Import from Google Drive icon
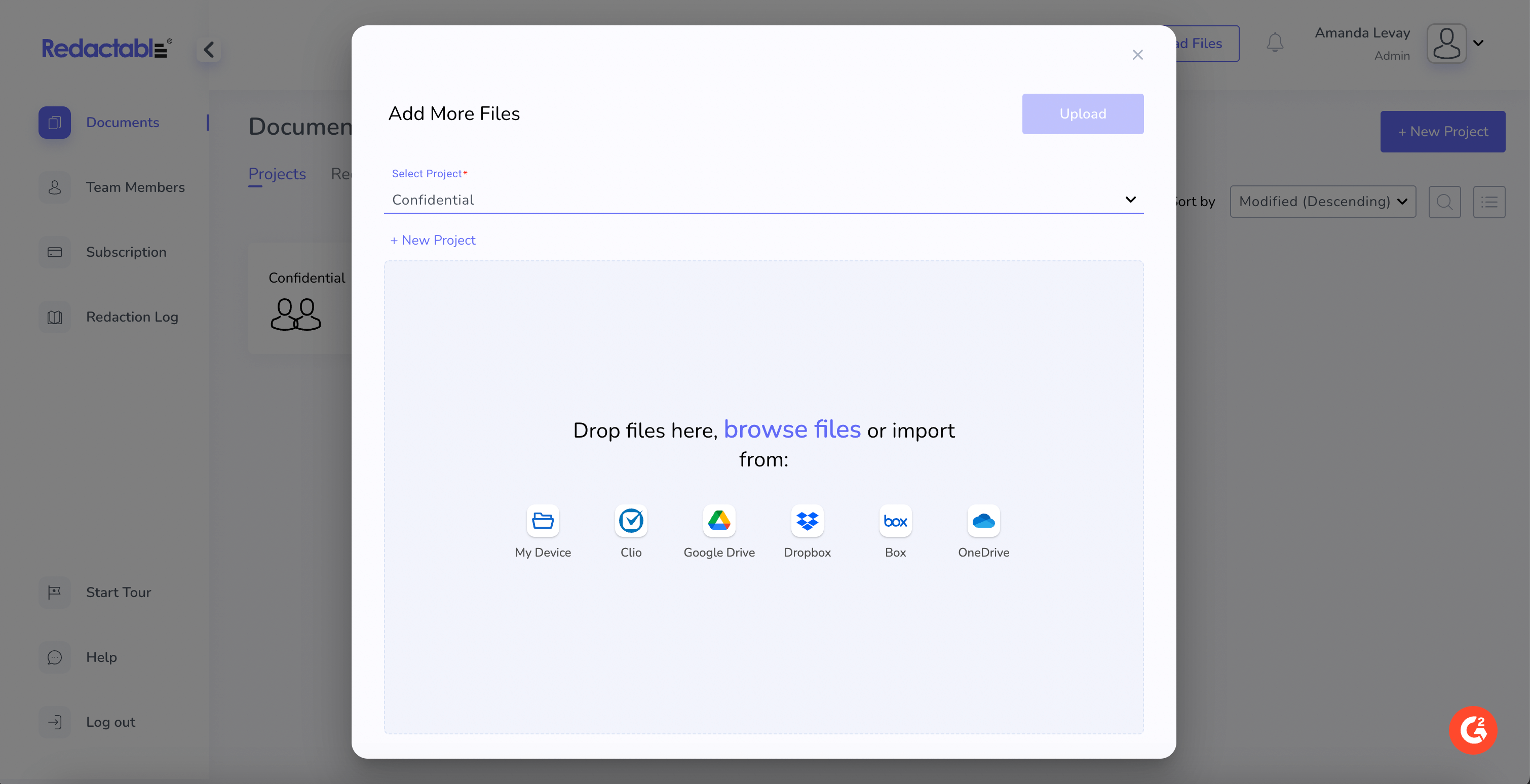The image size is (1530, 784). pyautogui.click(x=719, y=520)
